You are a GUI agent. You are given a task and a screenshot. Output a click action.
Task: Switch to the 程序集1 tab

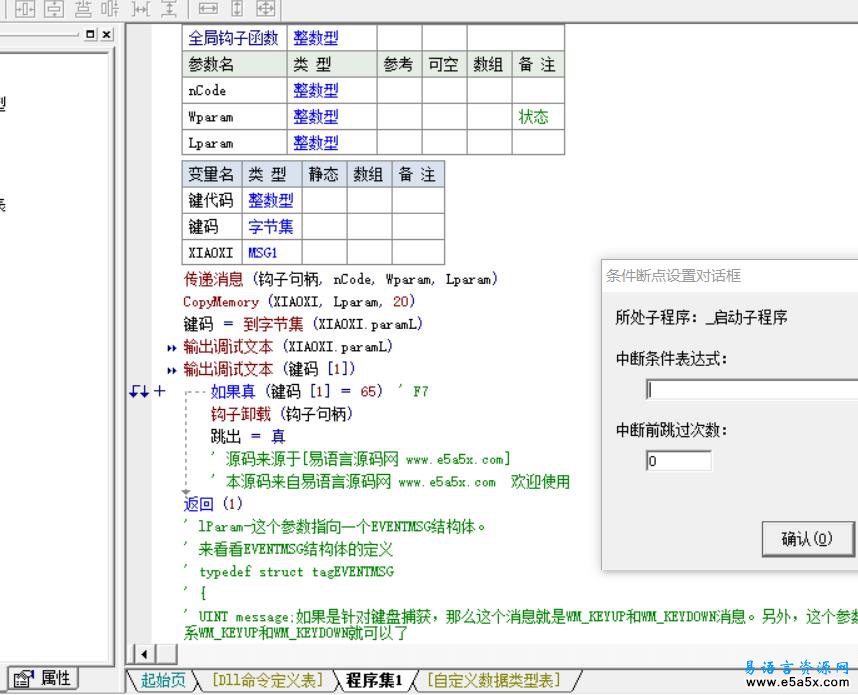click(x=375, y=680)
